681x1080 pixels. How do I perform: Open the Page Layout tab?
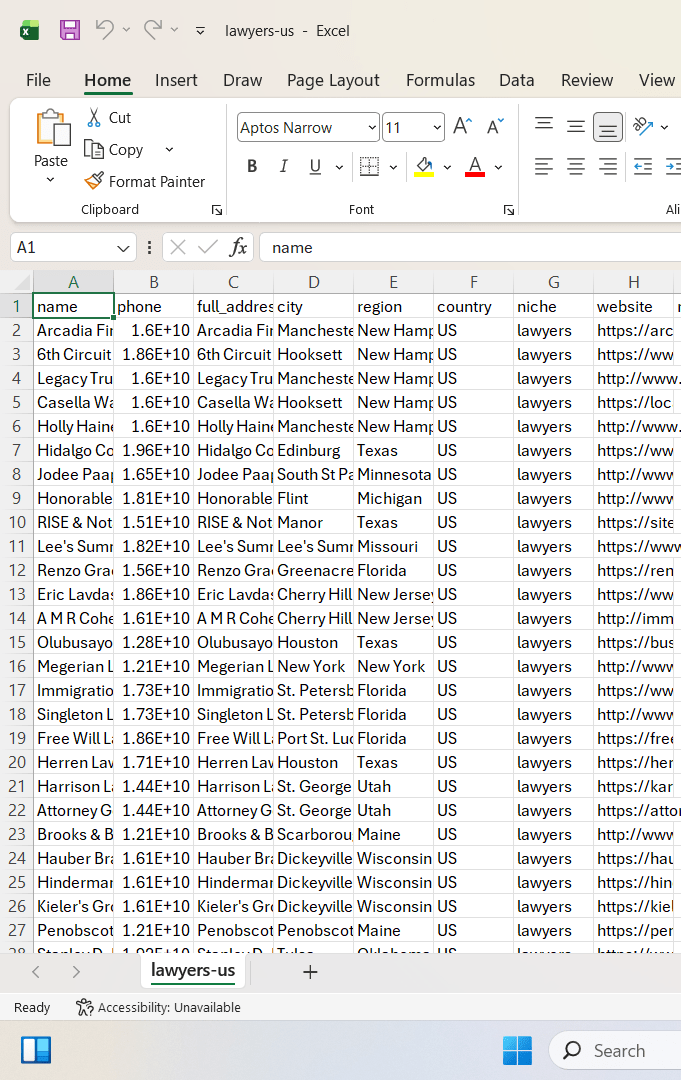pyautogui.click(x=333, y=81)
